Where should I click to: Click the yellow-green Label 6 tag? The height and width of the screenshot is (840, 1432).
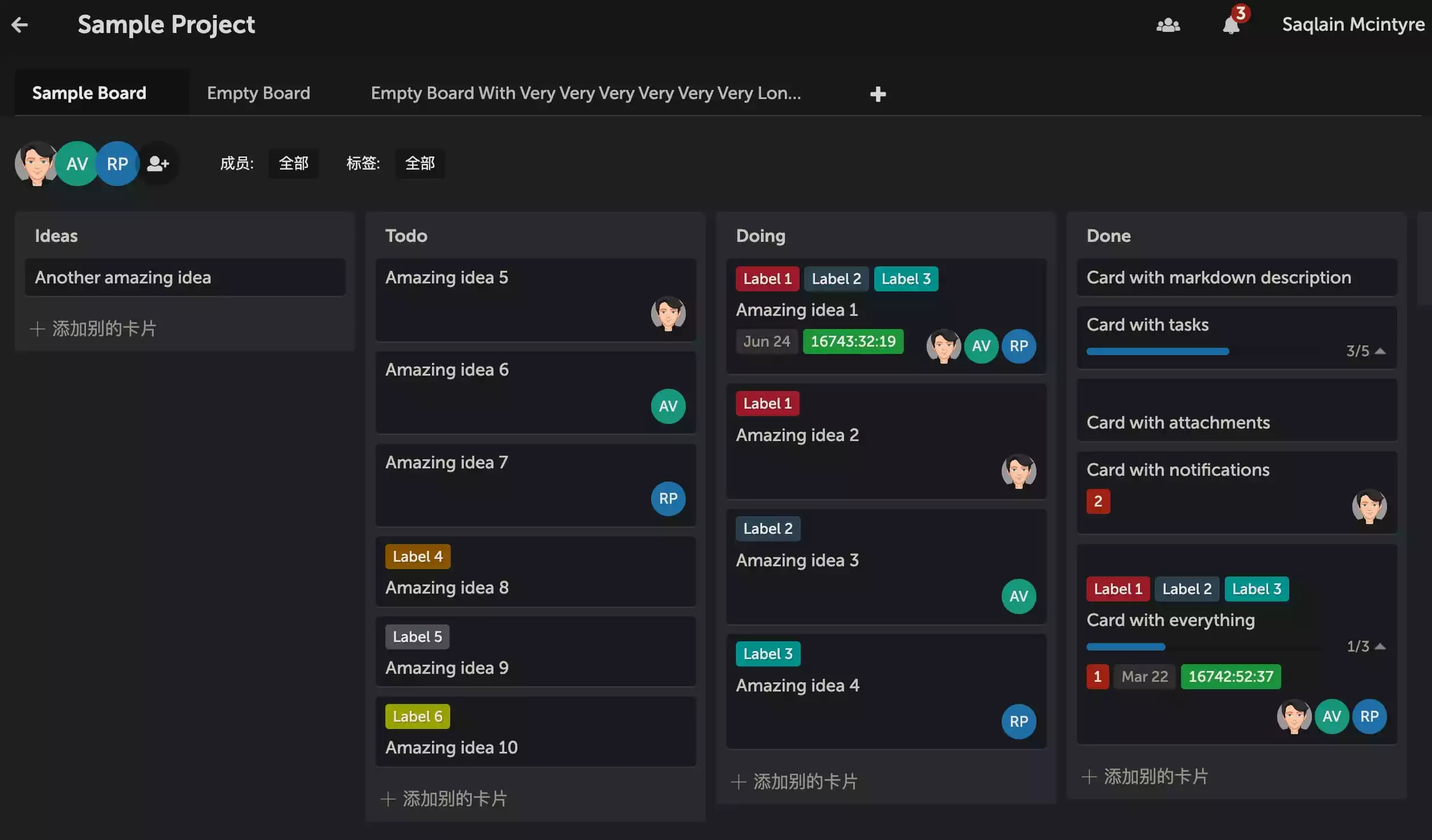pyautogui.click(x=417, y=717)
